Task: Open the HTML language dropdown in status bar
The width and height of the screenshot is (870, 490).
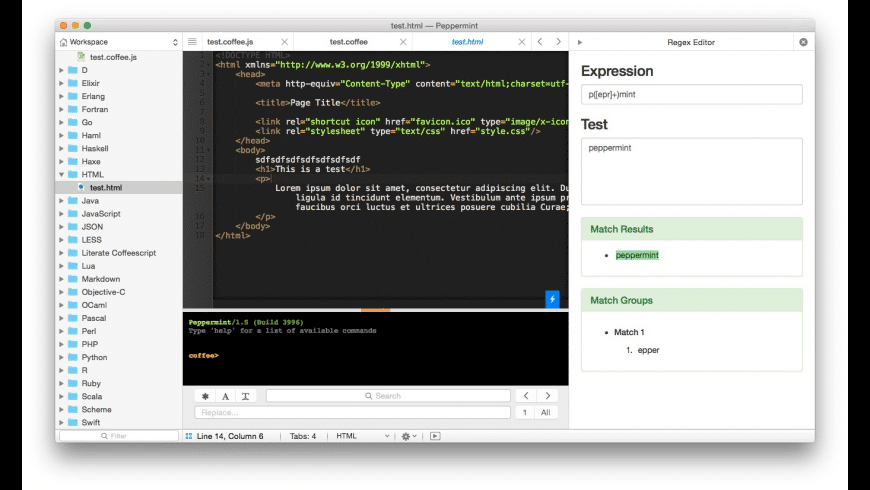Action: (x=363, y=436)
